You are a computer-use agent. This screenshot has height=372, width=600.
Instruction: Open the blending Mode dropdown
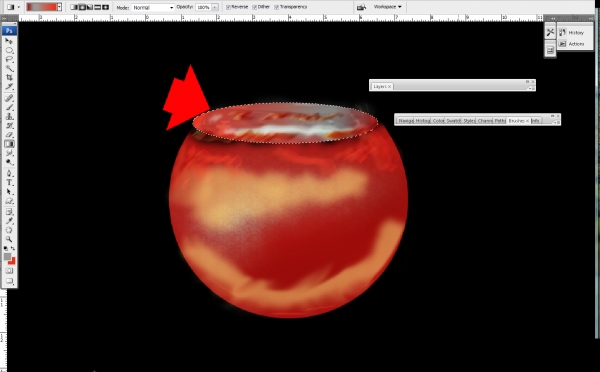[x=153, y=8]
